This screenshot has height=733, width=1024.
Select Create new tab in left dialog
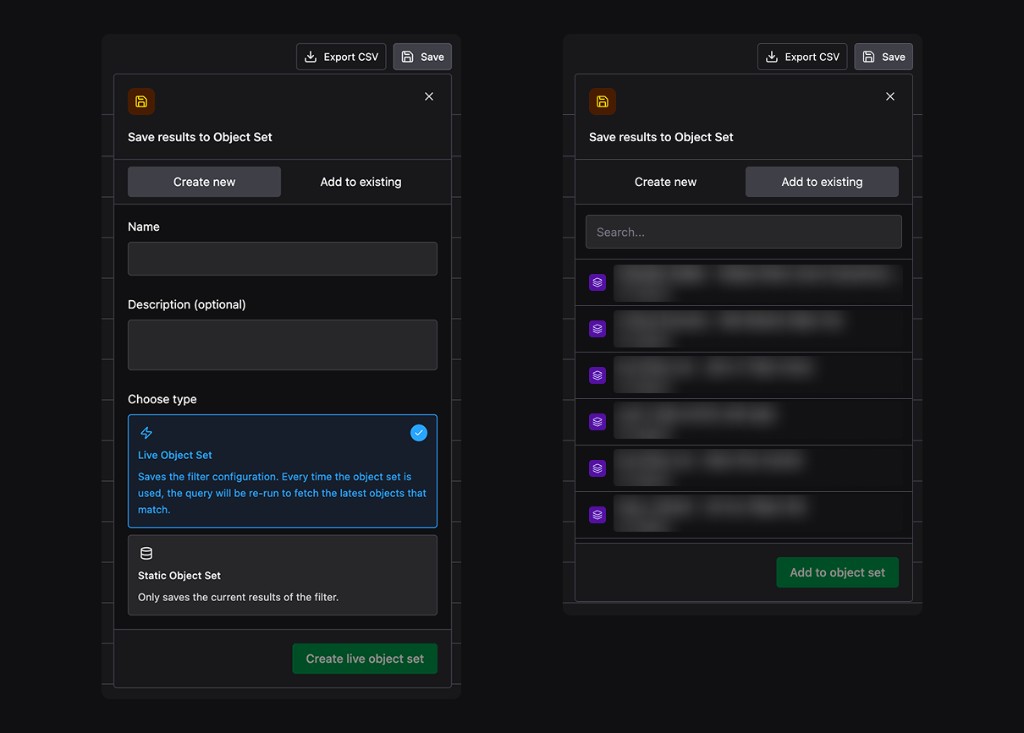click(x=204, y=182)
